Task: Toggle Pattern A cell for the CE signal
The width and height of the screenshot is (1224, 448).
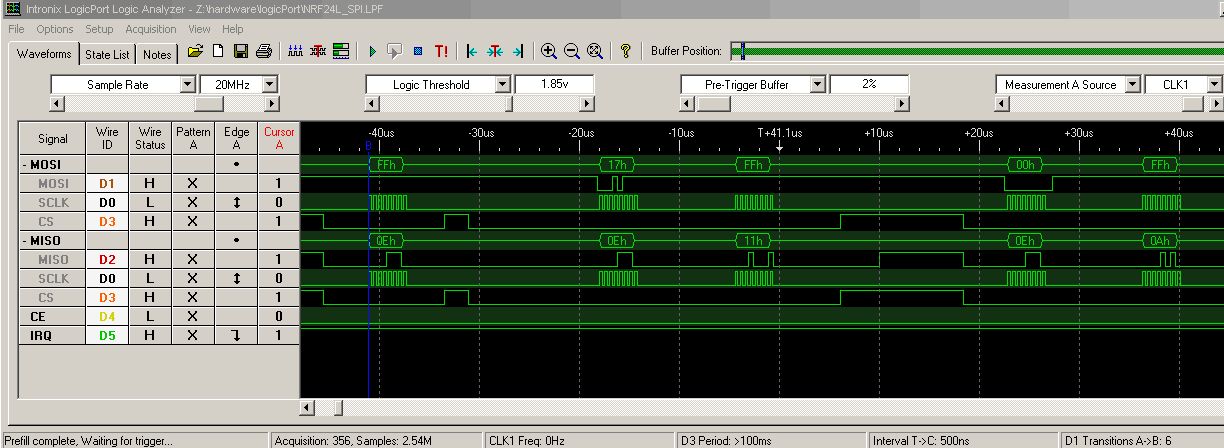Action: click(x=193, y=317)
